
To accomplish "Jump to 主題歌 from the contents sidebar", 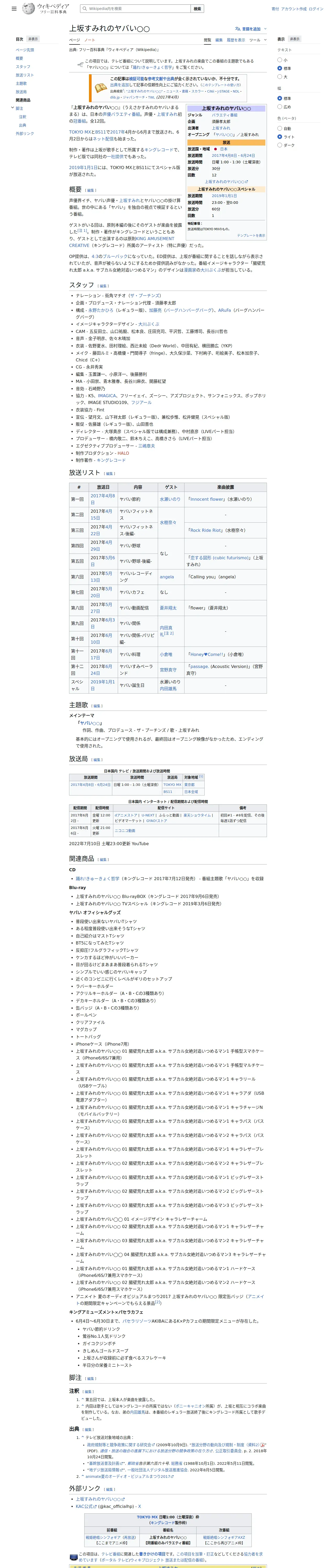I will point(21,83).
